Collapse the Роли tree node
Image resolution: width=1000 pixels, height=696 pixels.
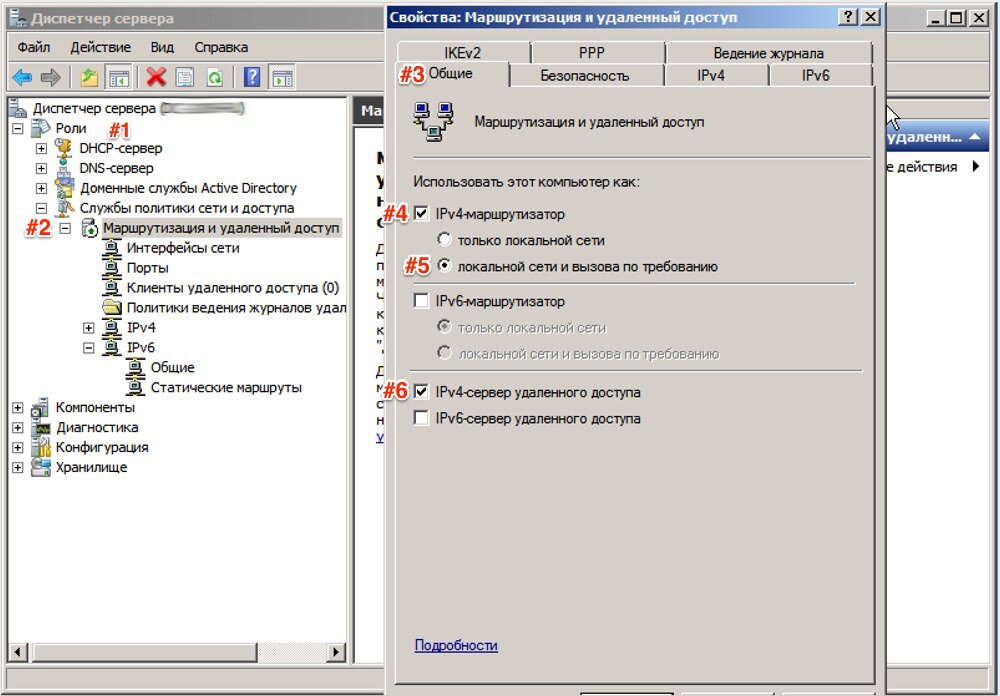(18, 128)
